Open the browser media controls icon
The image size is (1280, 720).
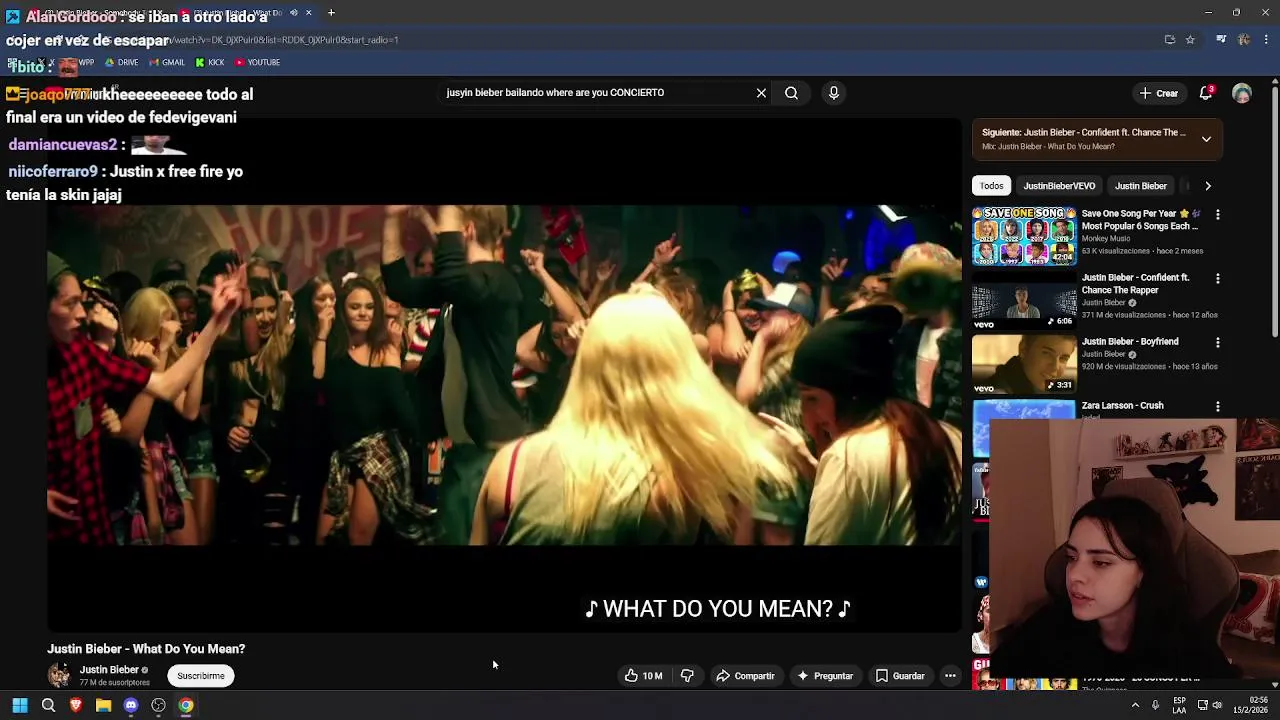coord(1221,40)
